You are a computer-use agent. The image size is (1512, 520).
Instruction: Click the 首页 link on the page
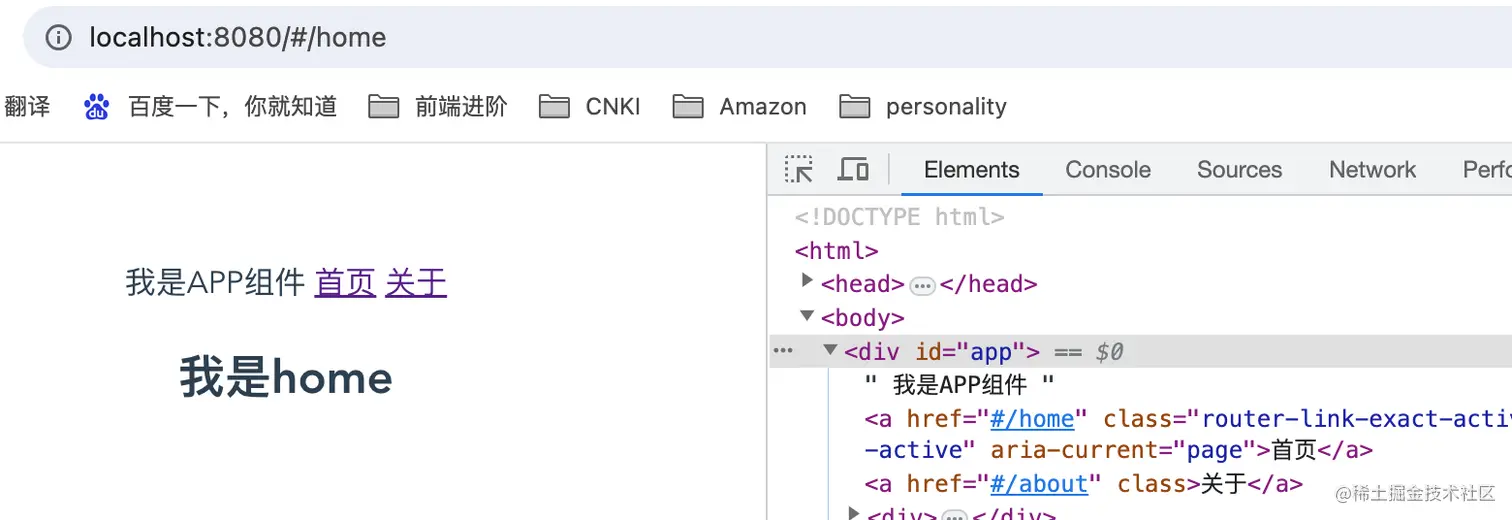[x=345, y=283]
